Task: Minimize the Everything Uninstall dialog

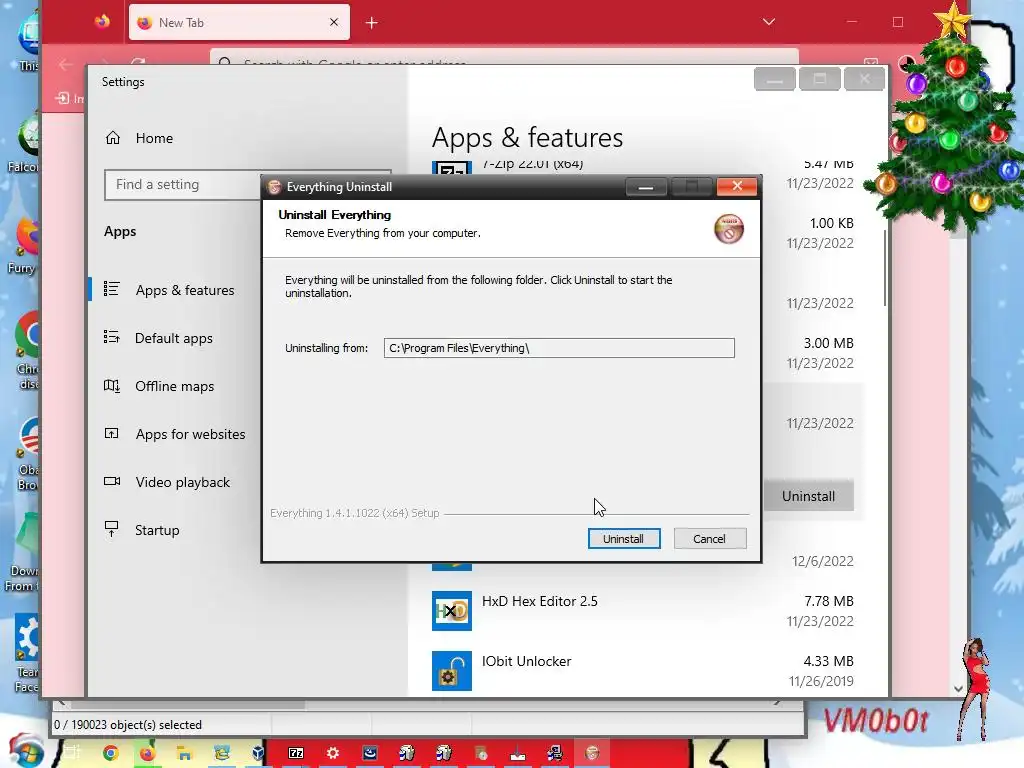Action: (646, 187)
